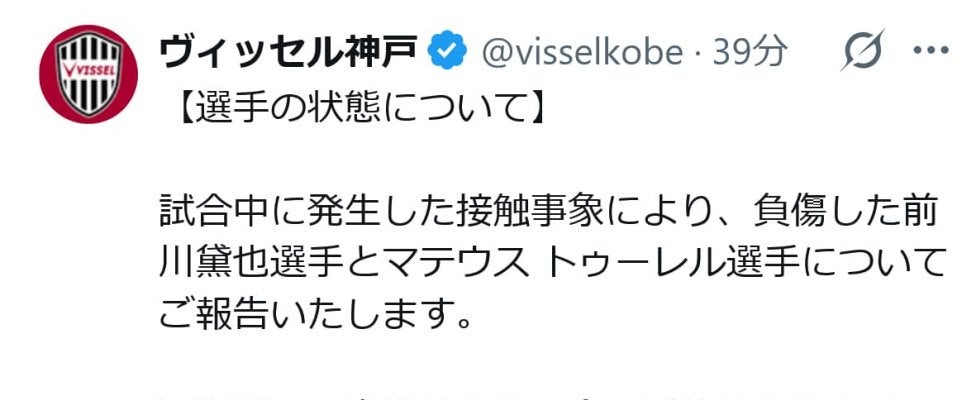
Task: Click the Vissel Kobe profile avatar
Action: point(88,75)
